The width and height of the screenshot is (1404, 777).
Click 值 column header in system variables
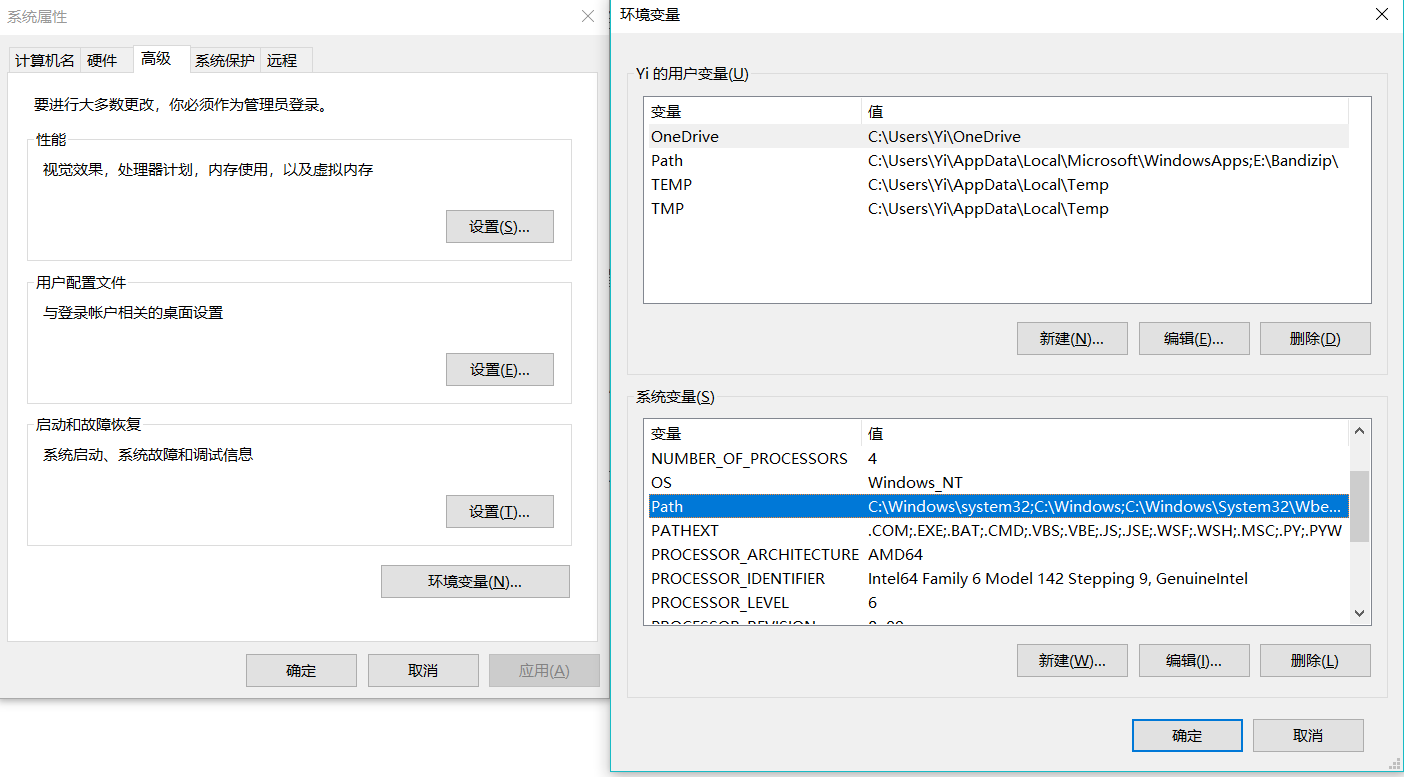pyautogui.click(x=1105, y=434)
